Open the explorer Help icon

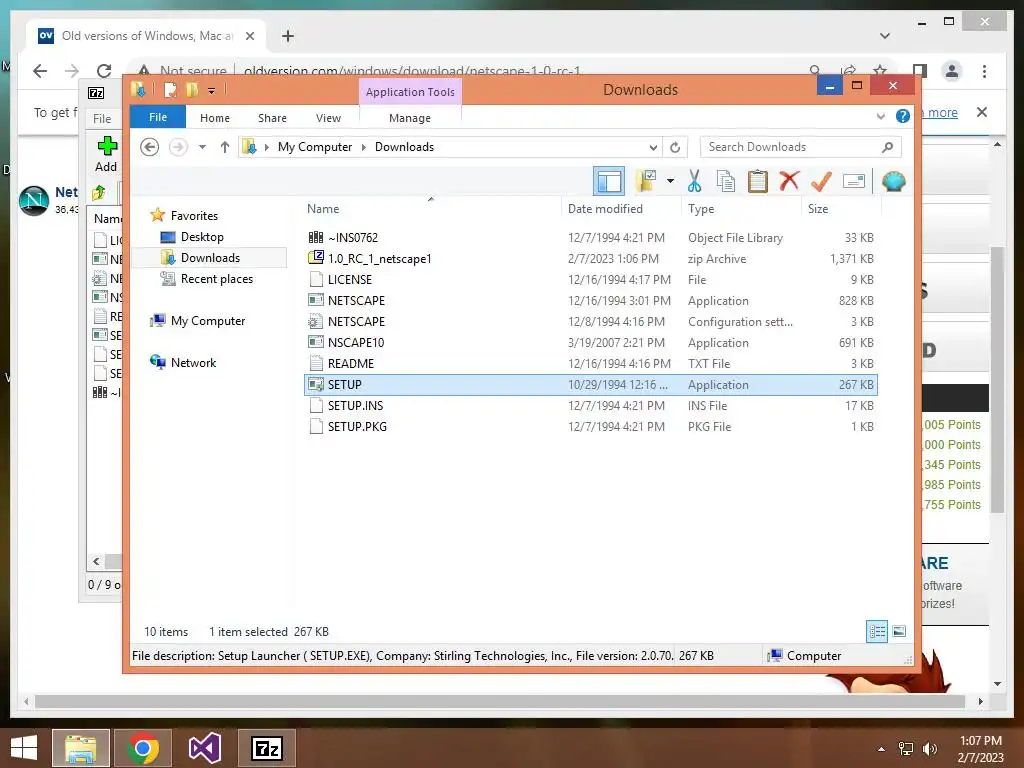pyautogui.click(x=903, y=116)
